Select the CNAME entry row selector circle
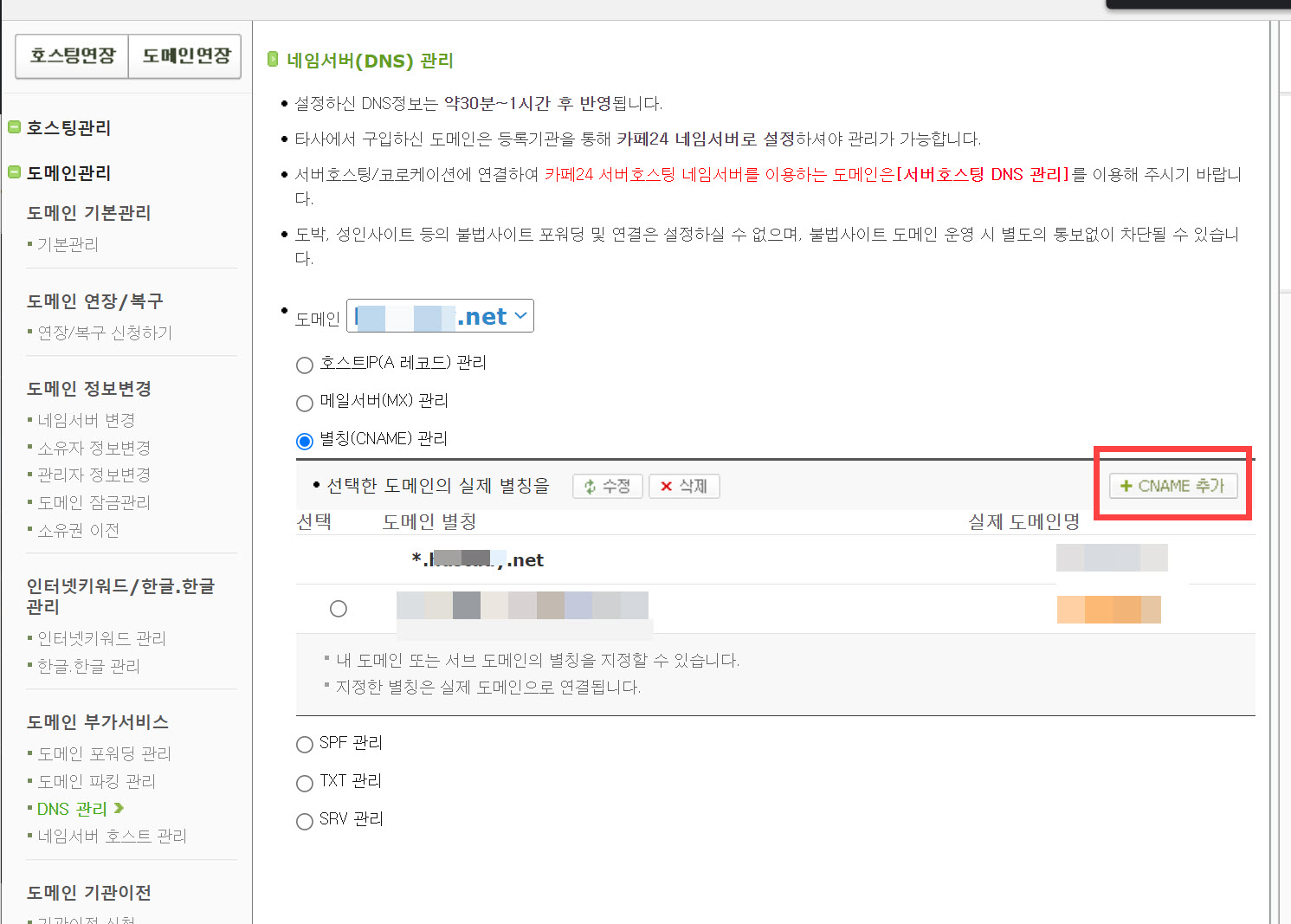 click(338, 608)
